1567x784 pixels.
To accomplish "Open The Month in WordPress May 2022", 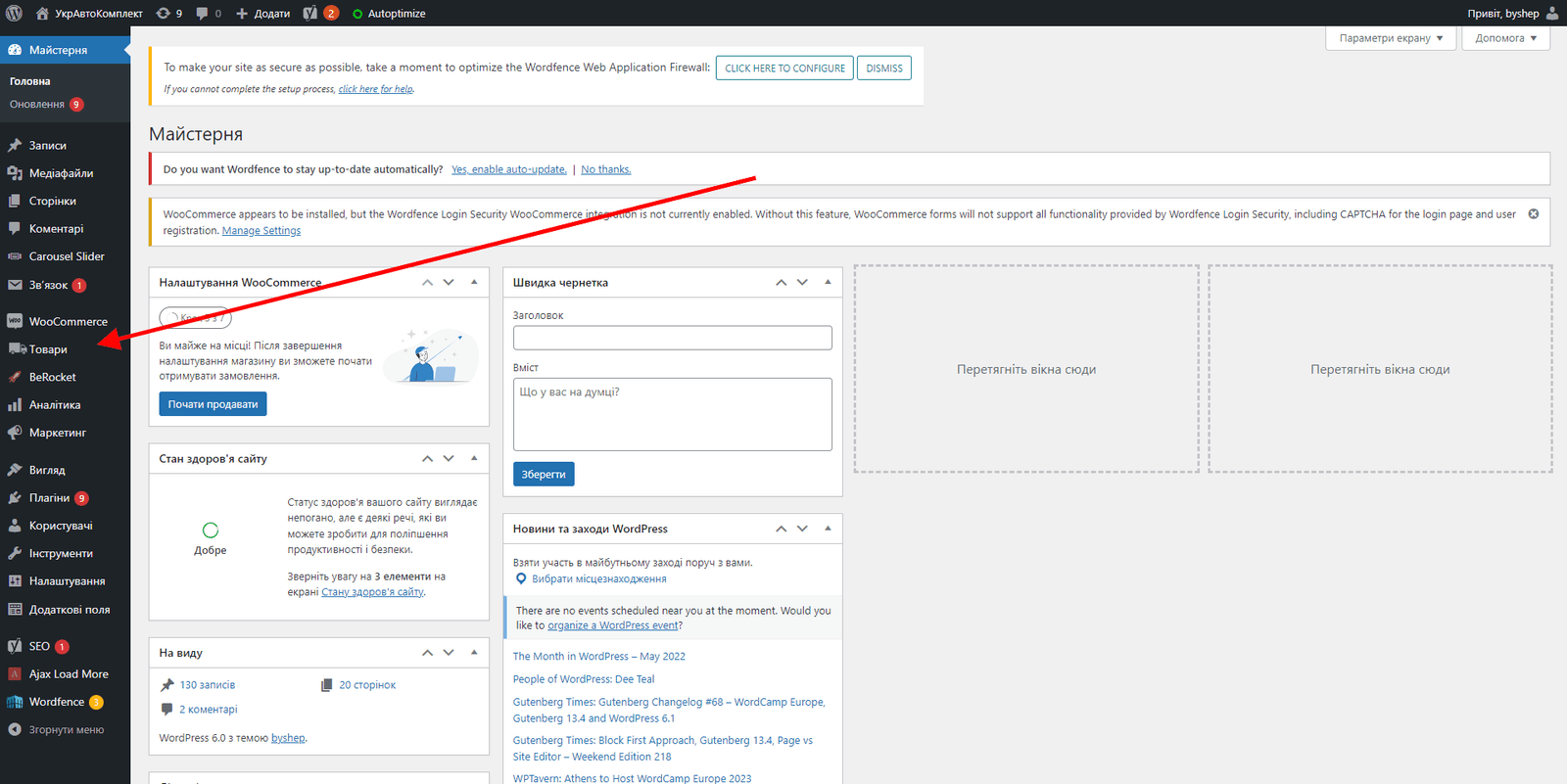I will click(x=598, y=657).
